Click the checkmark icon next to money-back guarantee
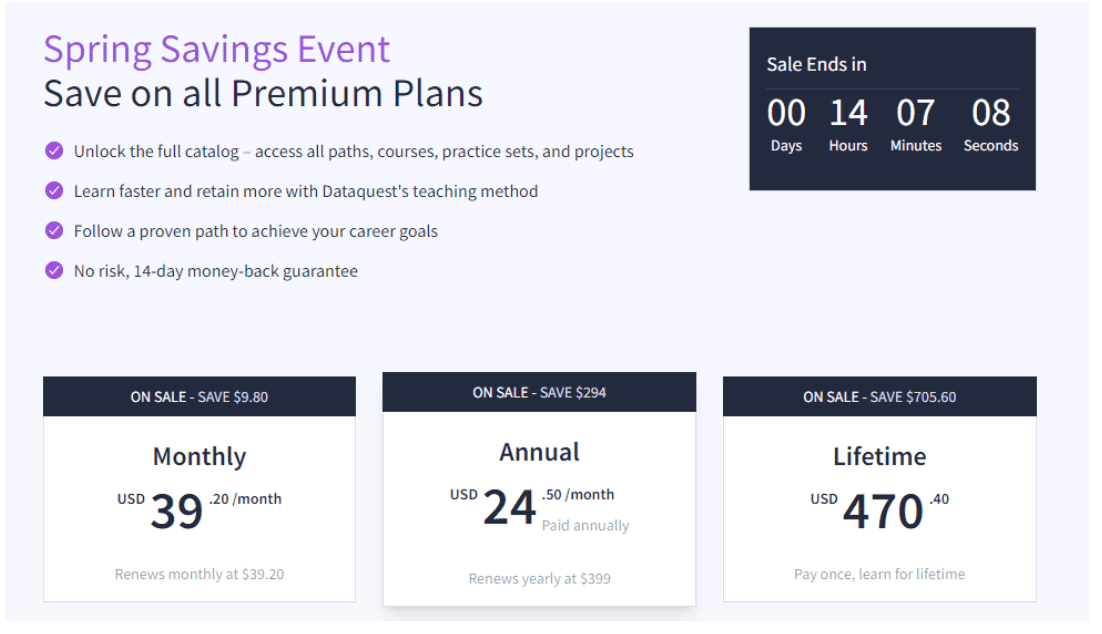 [x=54, y=270]
